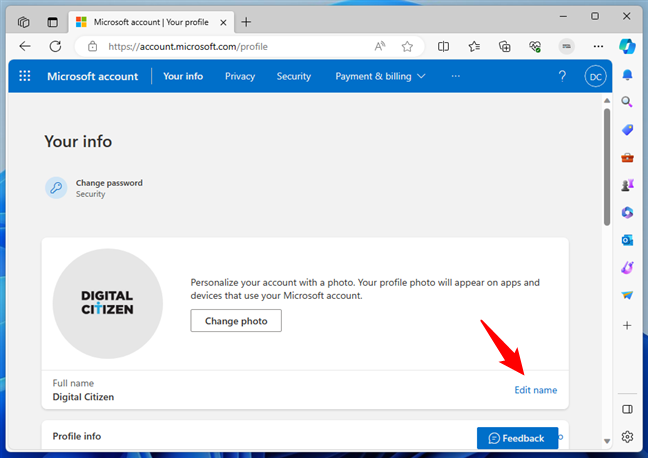648x458 pixels.
Task: Click the Edit name link
Action: tap(536, 390)
